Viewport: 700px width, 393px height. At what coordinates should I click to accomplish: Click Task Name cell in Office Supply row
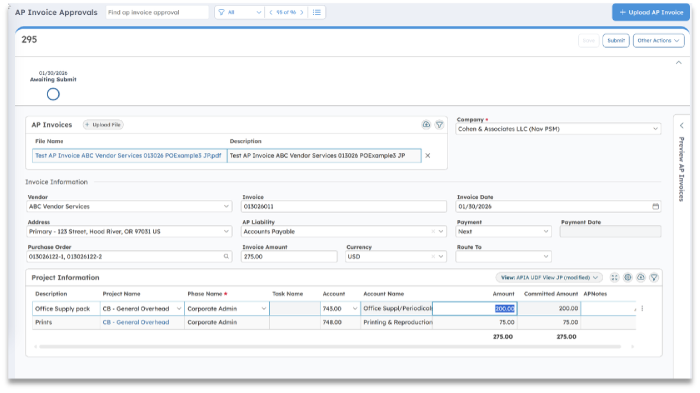[295, 309]
